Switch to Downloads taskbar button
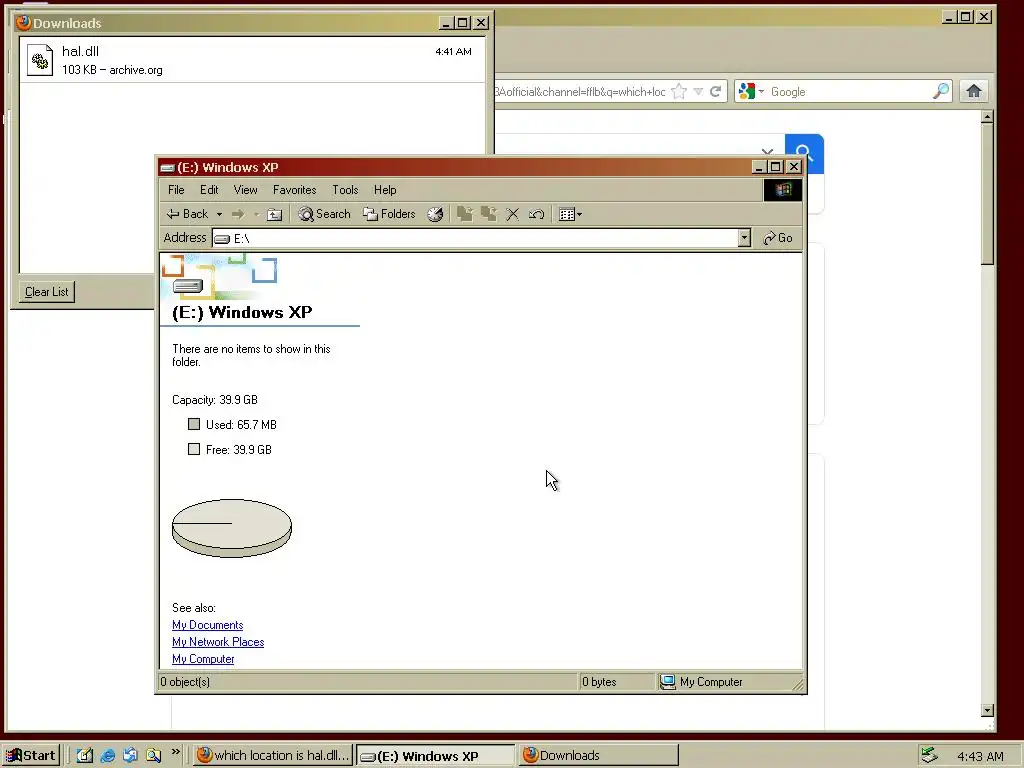The image size is (1024, 768). (x=599, y=756)
